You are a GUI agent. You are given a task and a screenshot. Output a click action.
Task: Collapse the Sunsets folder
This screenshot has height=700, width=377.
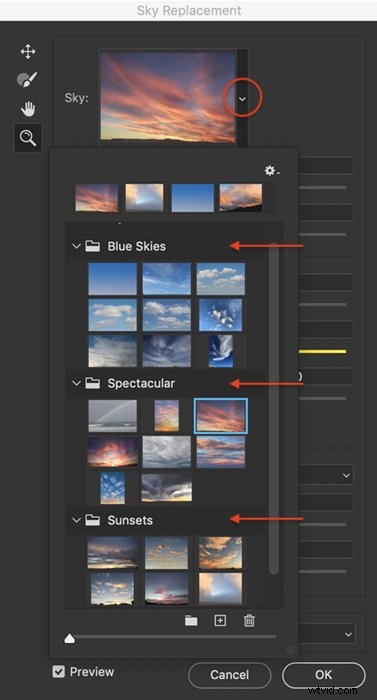(x=76, y=520)
